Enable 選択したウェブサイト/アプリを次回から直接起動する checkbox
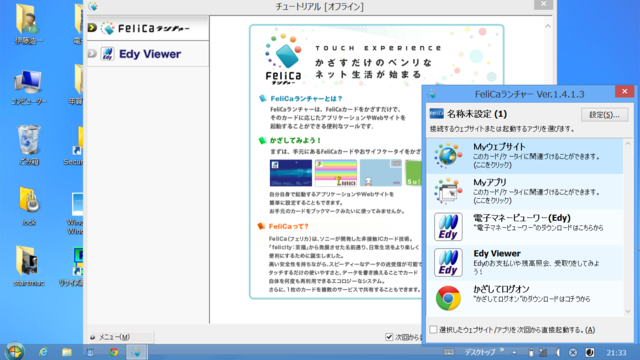This screenshot has height=360, width=640. (x=433, y=329)
